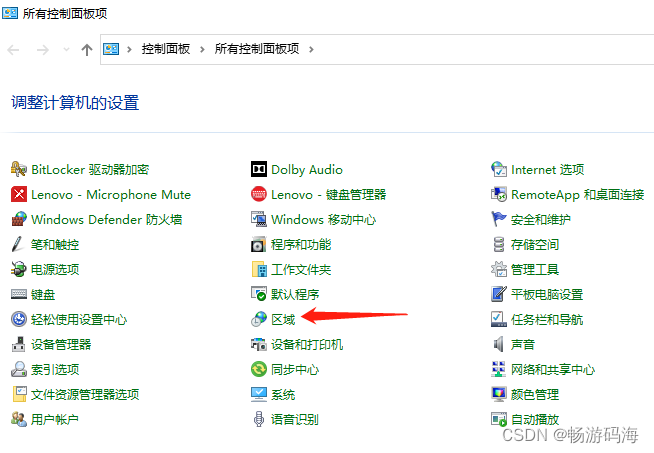
Task: Open the 任务栏和导航 link
Action: [547, 320]
